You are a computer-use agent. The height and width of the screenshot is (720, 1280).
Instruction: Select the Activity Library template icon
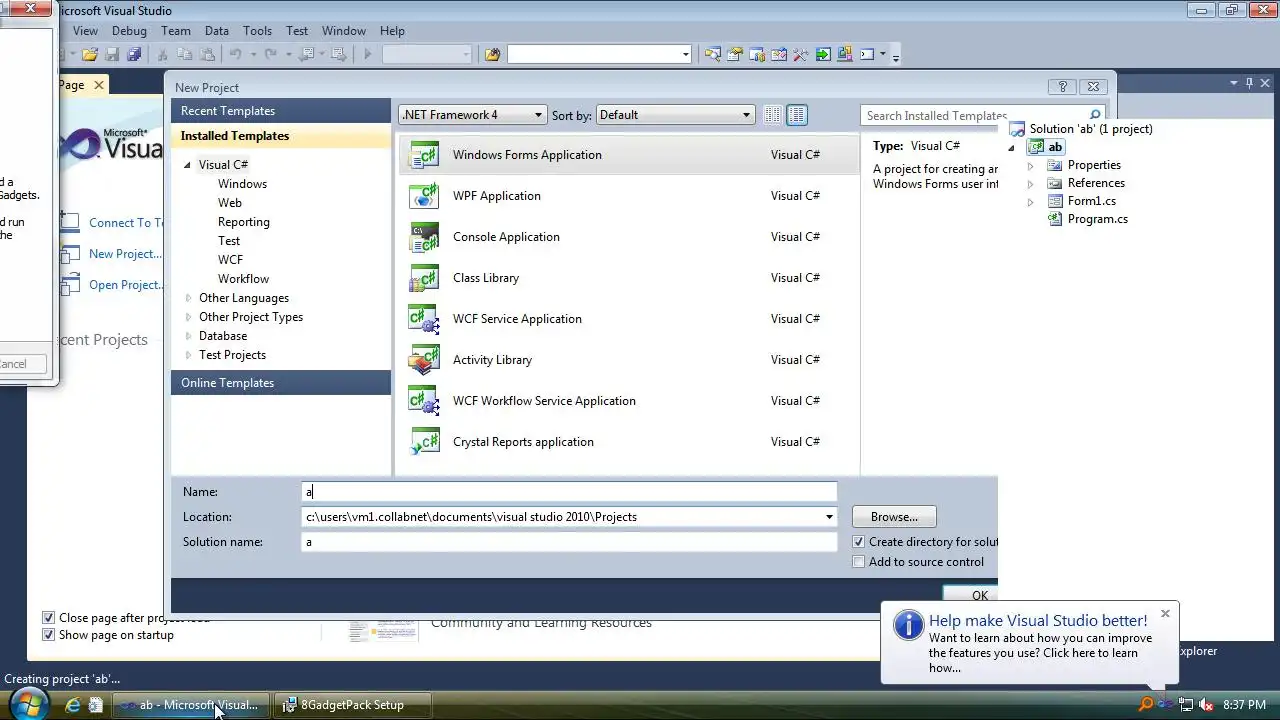(424, 360)
